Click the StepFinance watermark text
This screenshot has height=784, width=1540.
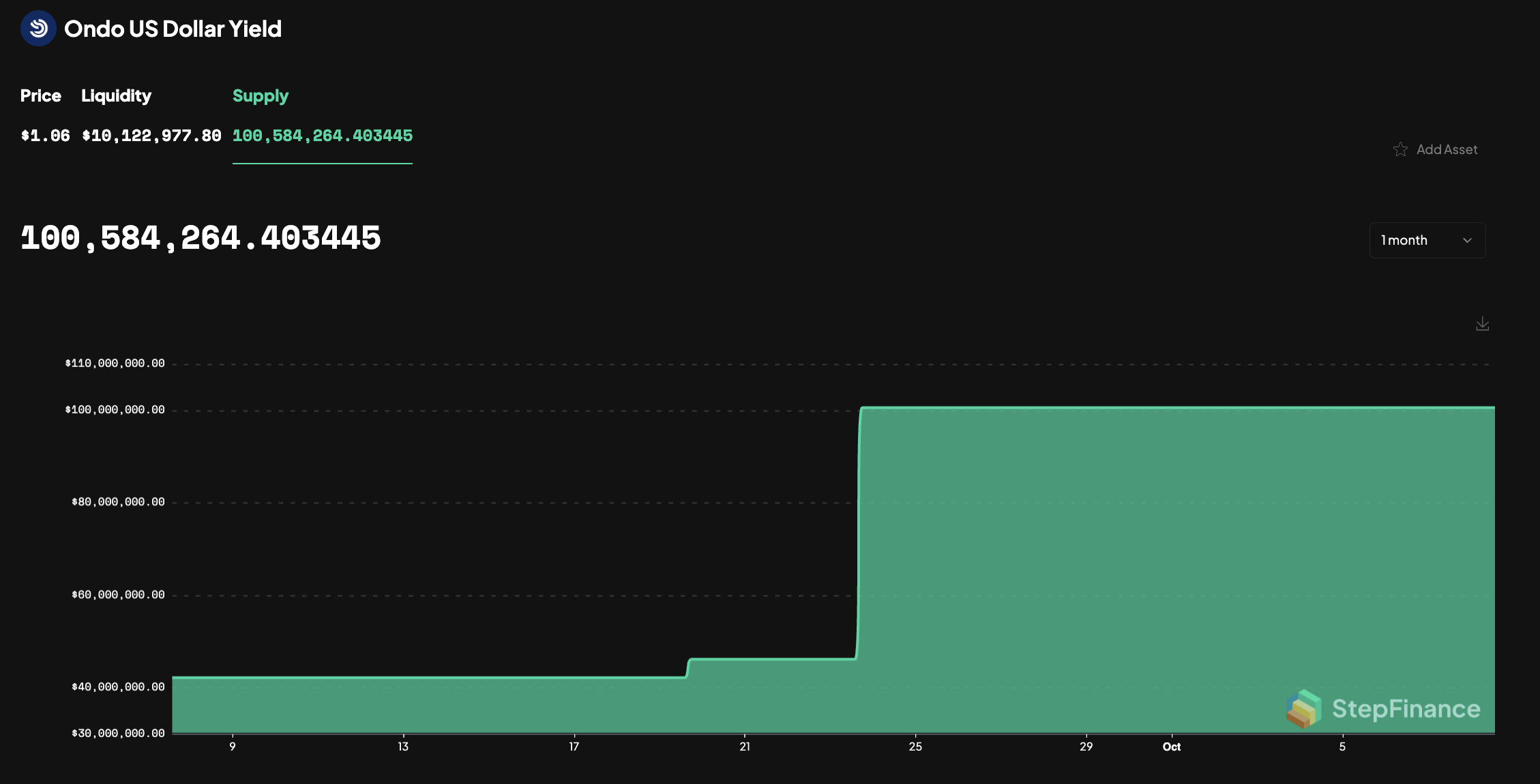click(x=1406, y=709)
